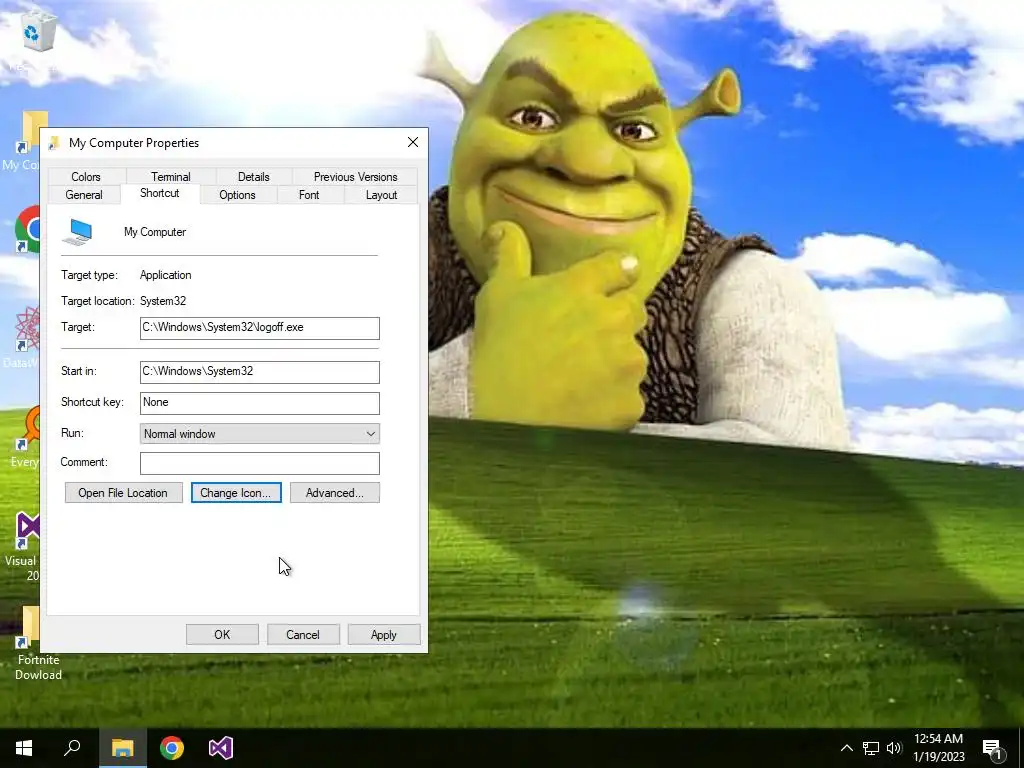Select the Shortcut tab
This screenshot has height=768, width=1024.
(159, 193)
